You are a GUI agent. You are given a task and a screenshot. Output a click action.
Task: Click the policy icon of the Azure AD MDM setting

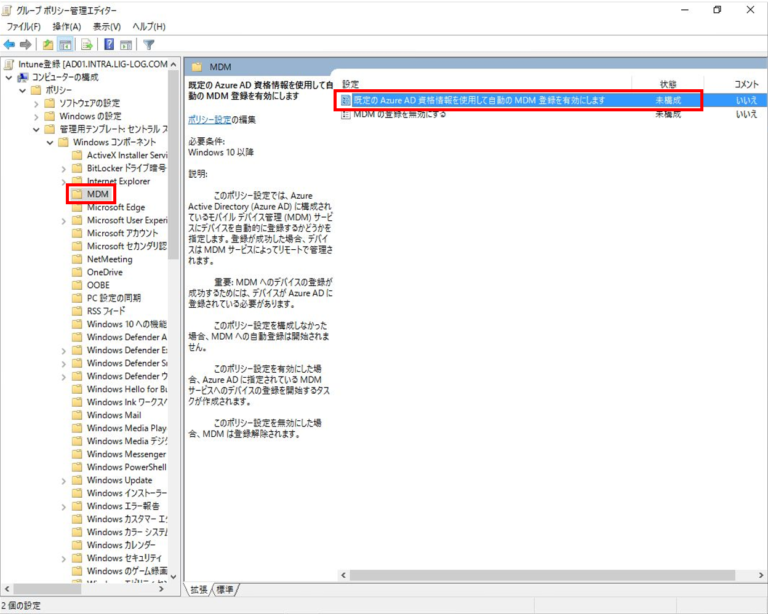coord(346,100)
